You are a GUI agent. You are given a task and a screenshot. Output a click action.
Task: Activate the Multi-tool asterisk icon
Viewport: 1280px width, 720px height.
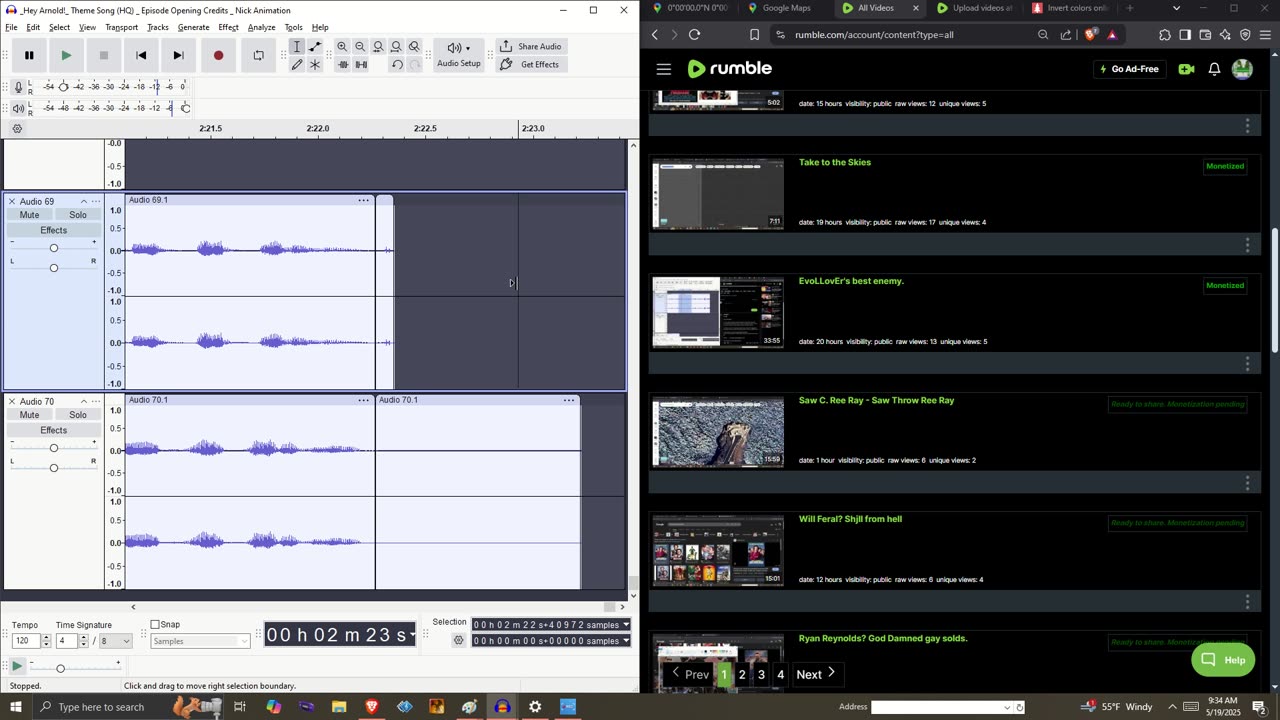pos(315,65)
